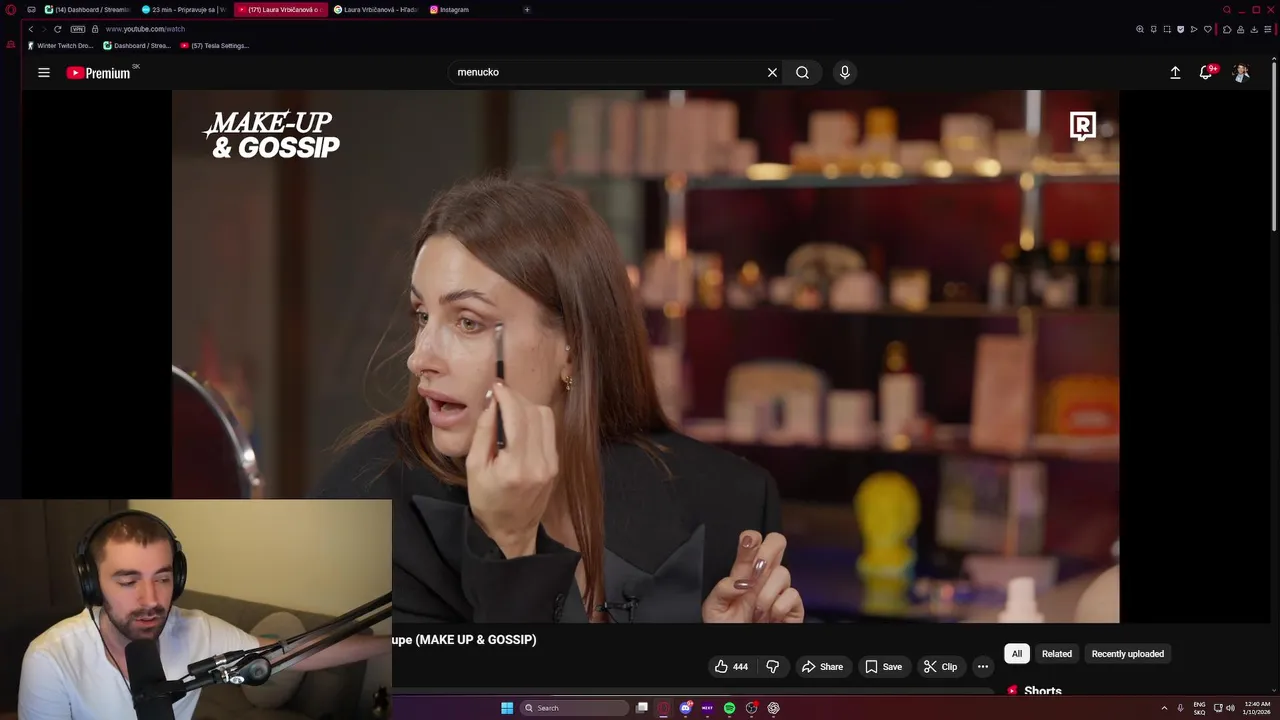Share the video

(822, 667)
